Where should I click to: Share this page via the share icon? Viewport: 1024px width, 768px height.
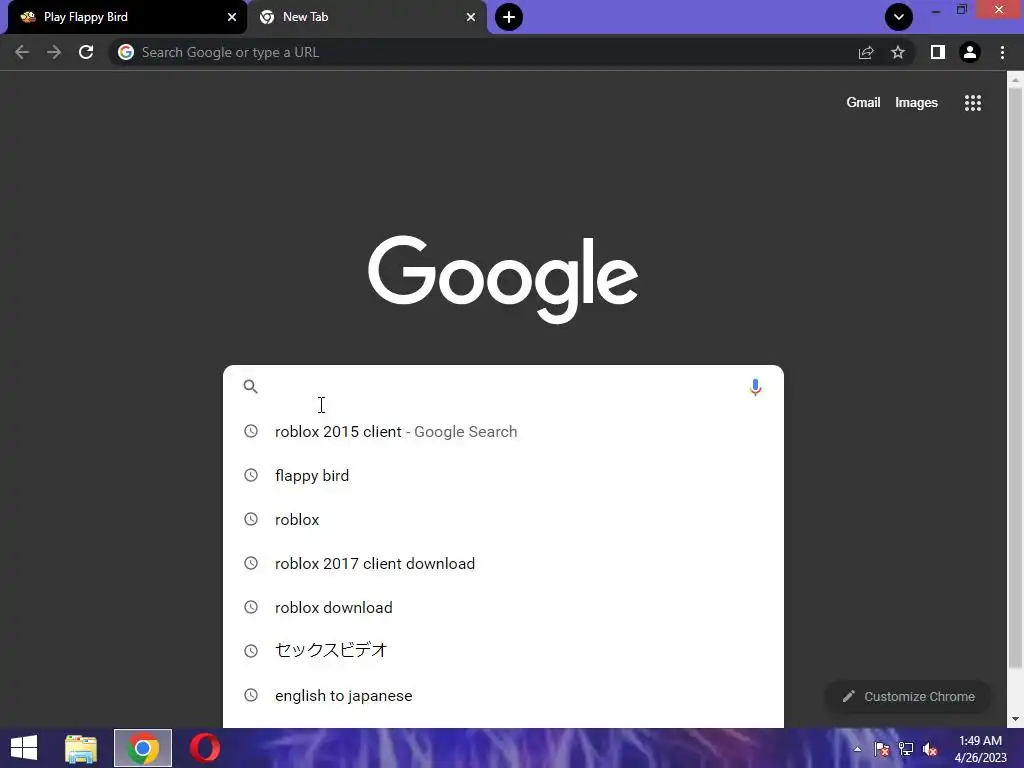[x=866, y=52]
